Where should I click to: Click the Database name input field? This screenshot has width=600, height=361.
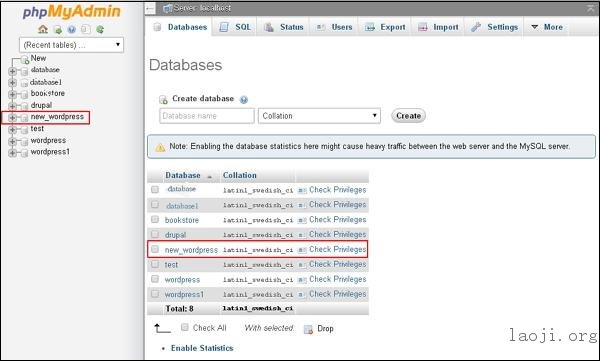point(207,116)
